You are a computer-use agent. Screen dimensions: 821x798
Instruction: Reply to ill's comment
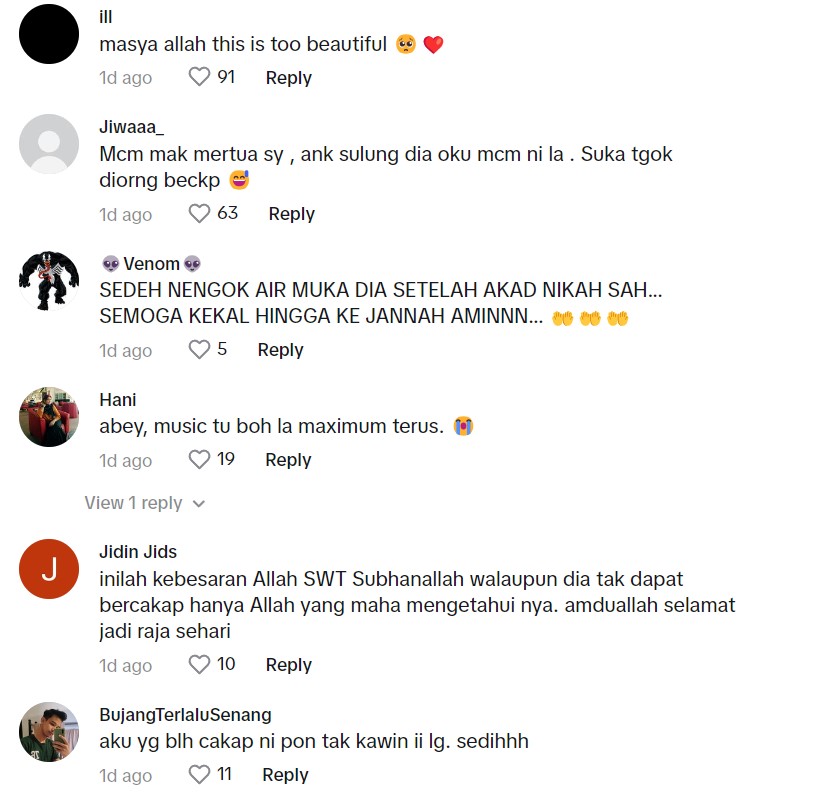tap(289, 77)
